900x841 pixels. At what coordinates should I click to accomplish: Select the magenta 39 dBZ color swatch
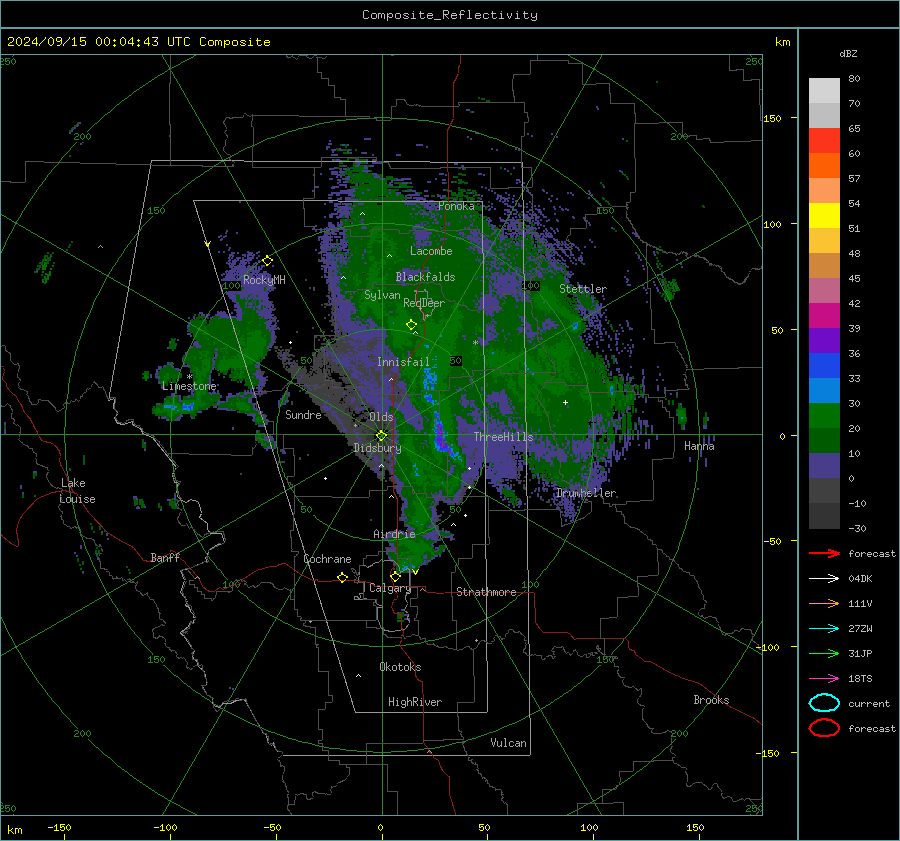(824, 315)
